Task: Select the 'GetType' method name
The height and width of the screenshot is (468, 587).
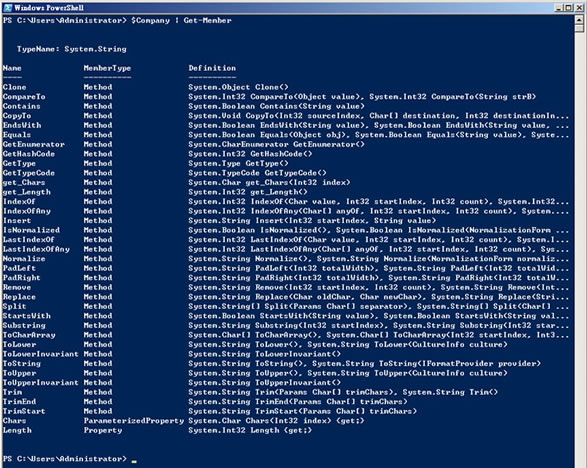Action: pyautogui.click(x=19, y=164)
